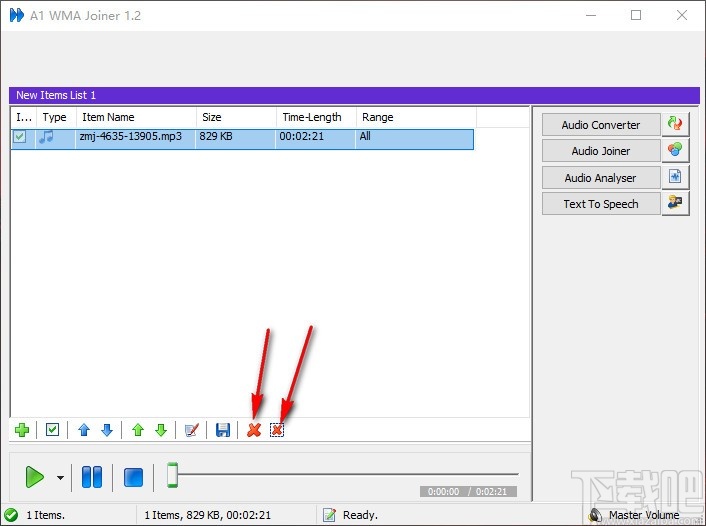Screen dimensions: 706x526
Task: Click the '1 Items.' status text
Action: click(45, 515)
